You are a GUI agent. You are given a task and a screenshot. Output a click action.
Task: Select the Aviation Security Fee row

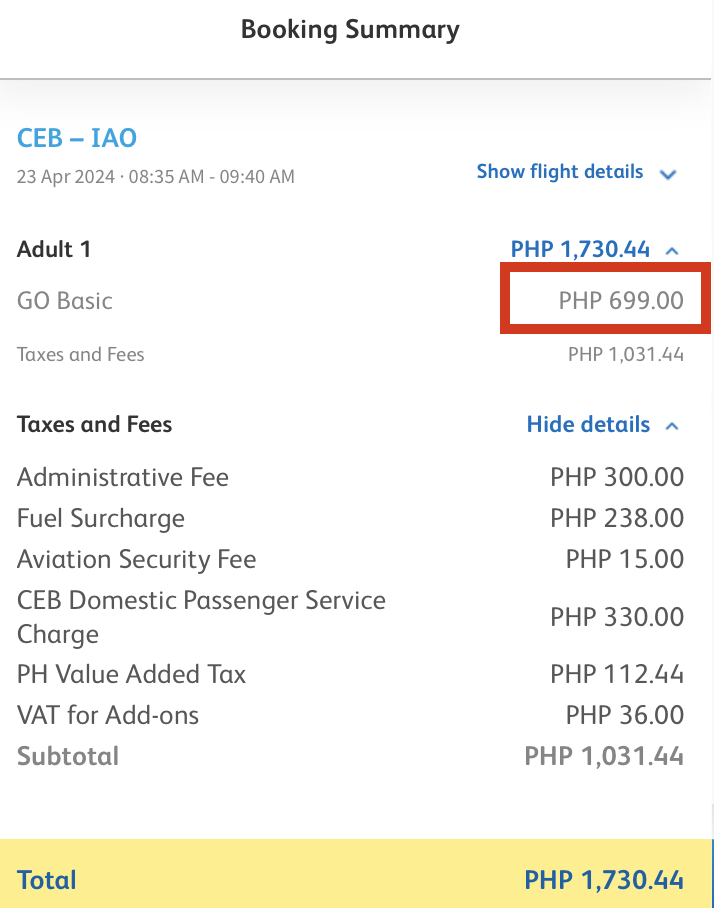click(350, 559)
